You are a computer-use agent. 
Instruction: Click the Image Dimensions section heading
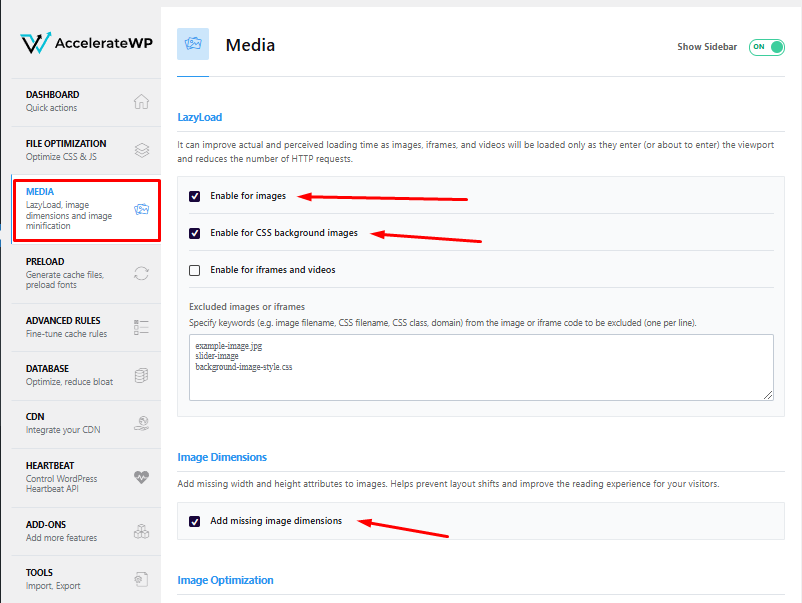tap(222, 457)
